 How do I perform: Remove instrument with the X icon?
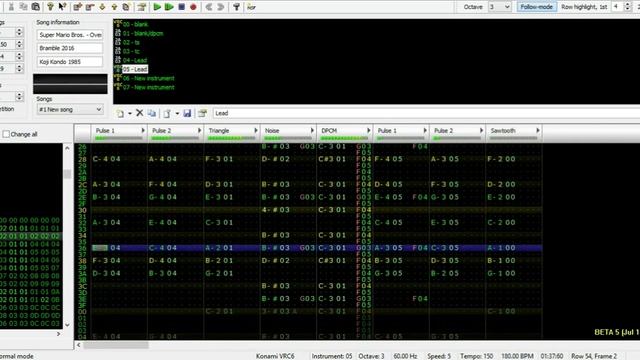(140, 113)
